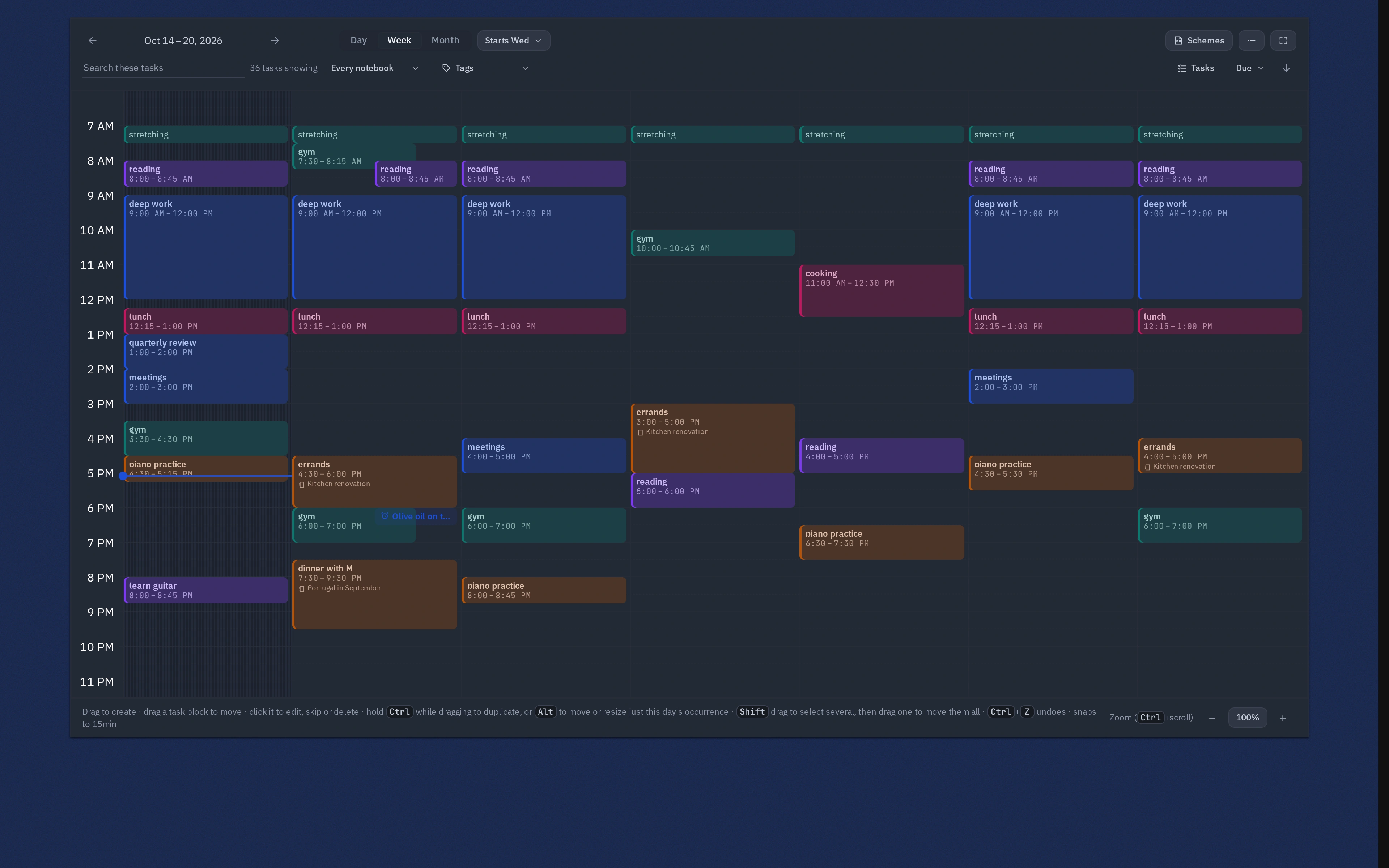Open the cooking 11:00 AM block
Image resolution: width=1389 pixels, height=868 pixels.
tap(882, 290)
